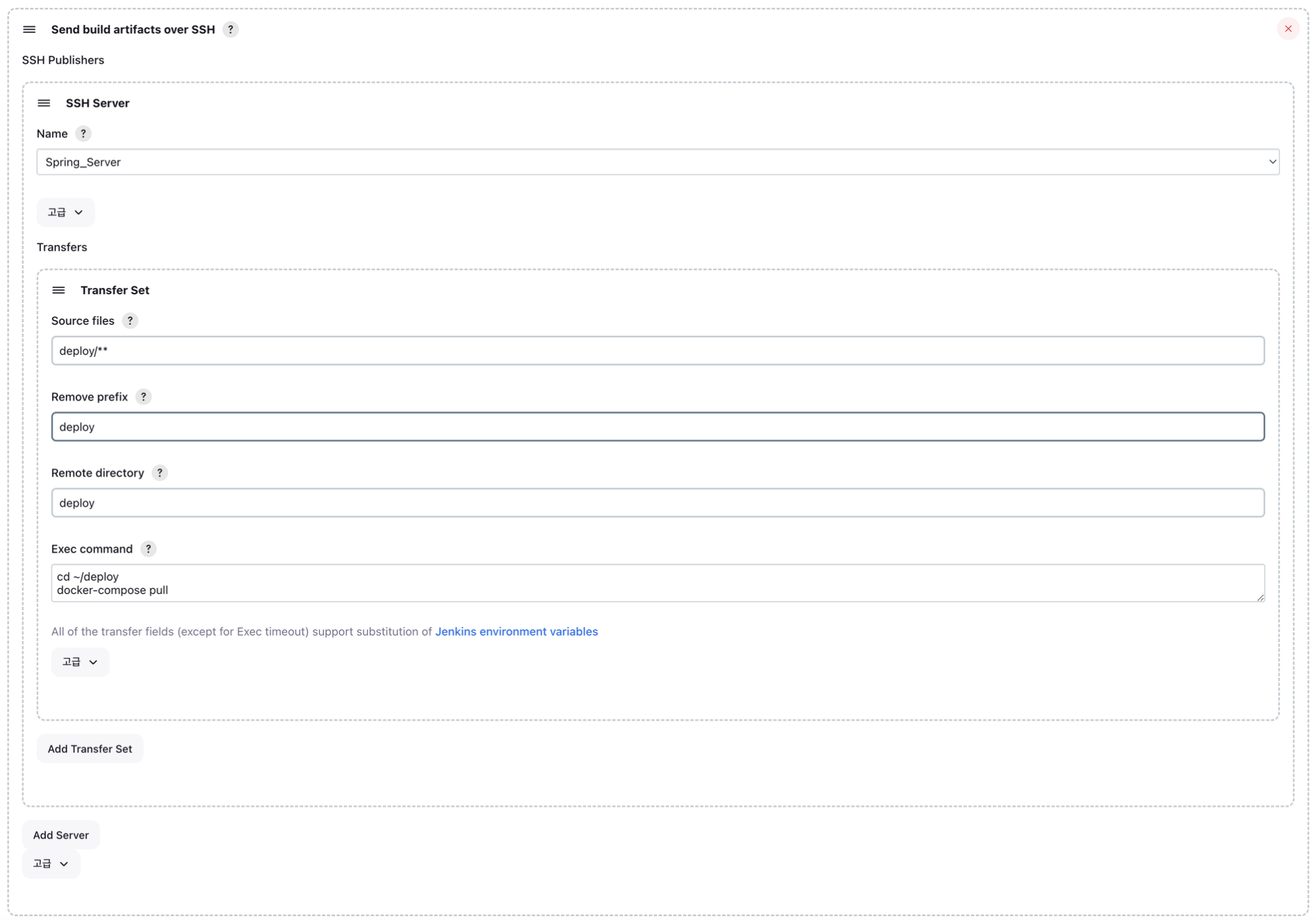Expand the 고급 options below Add Server
Image resolution: width=1316 pixels, height=920 pixels.
coord(51,864)
